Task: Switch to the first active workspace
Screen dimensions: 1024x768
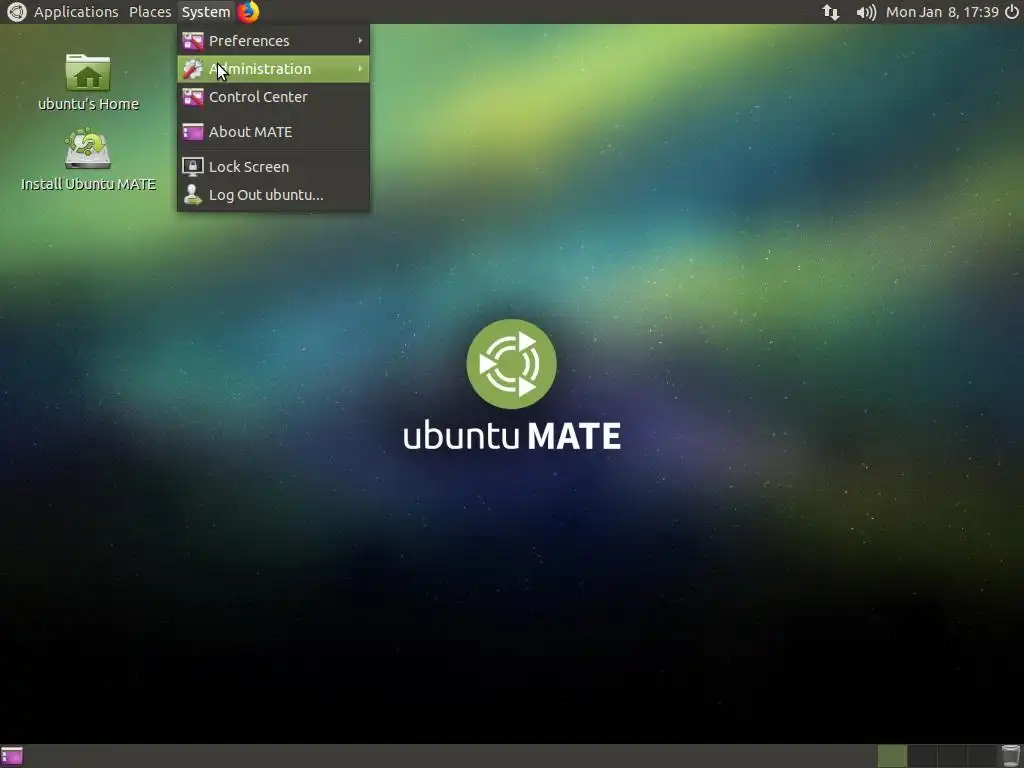Action: click(892, 756)
